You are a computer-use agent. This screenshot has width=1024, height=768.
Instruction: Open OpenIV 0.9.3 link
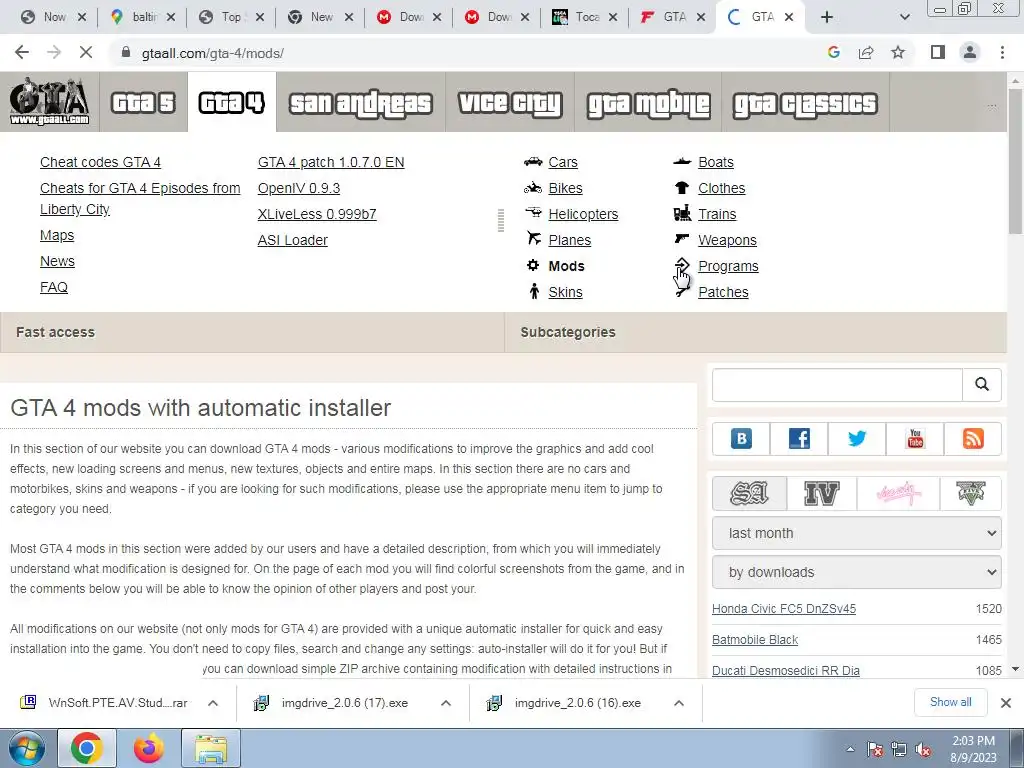[x=298, y=188]
